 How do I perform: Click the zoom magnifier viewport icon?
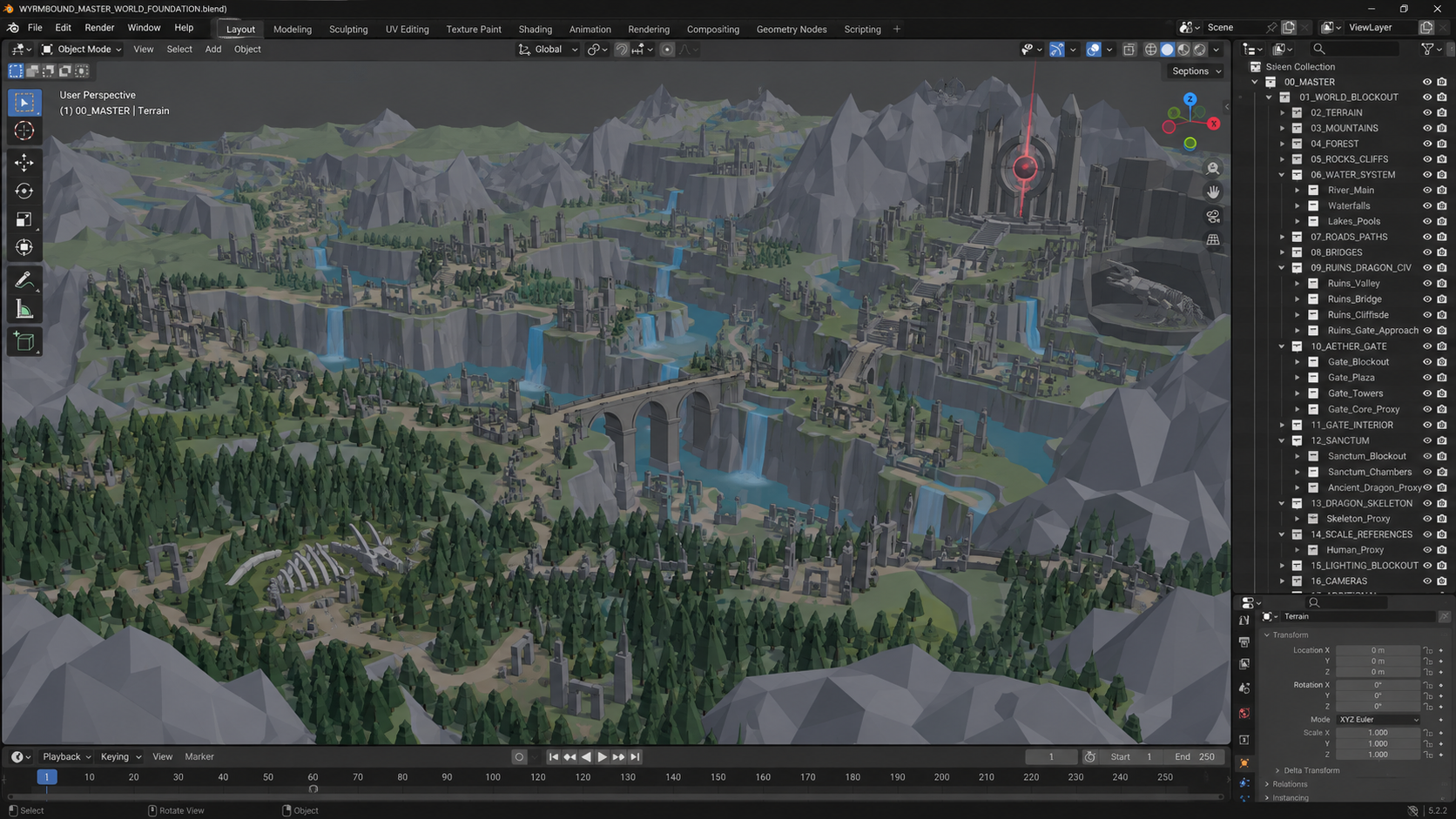tap(1213, 168)
